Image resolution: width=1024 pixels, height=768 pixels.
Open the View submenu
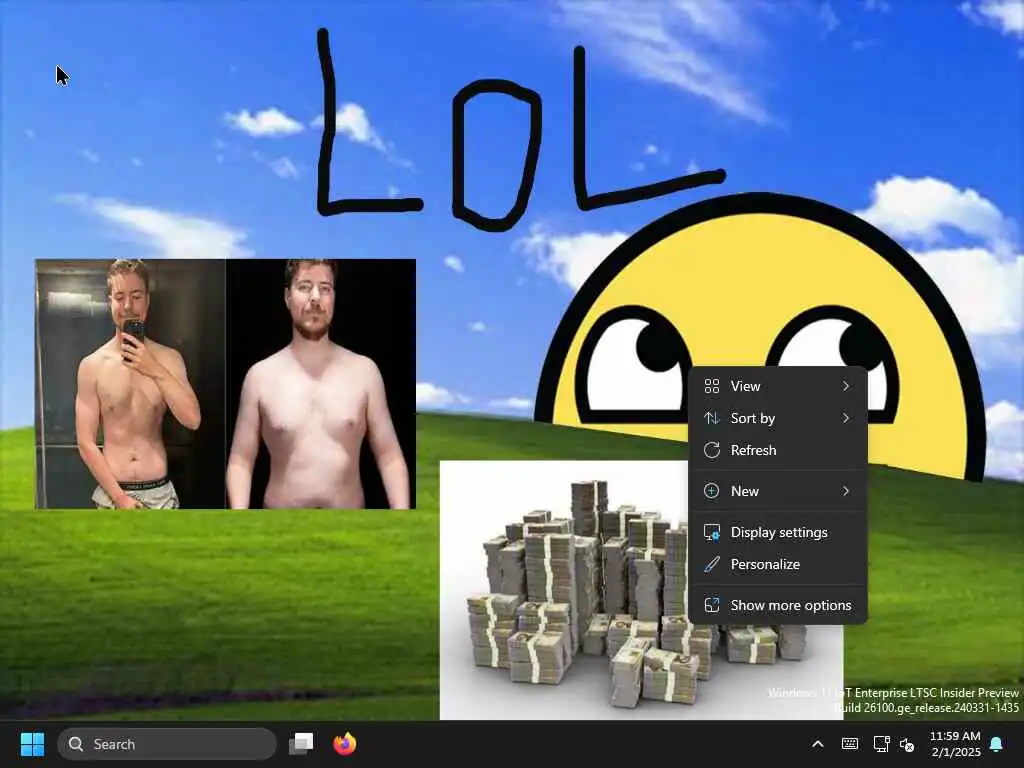778,386
